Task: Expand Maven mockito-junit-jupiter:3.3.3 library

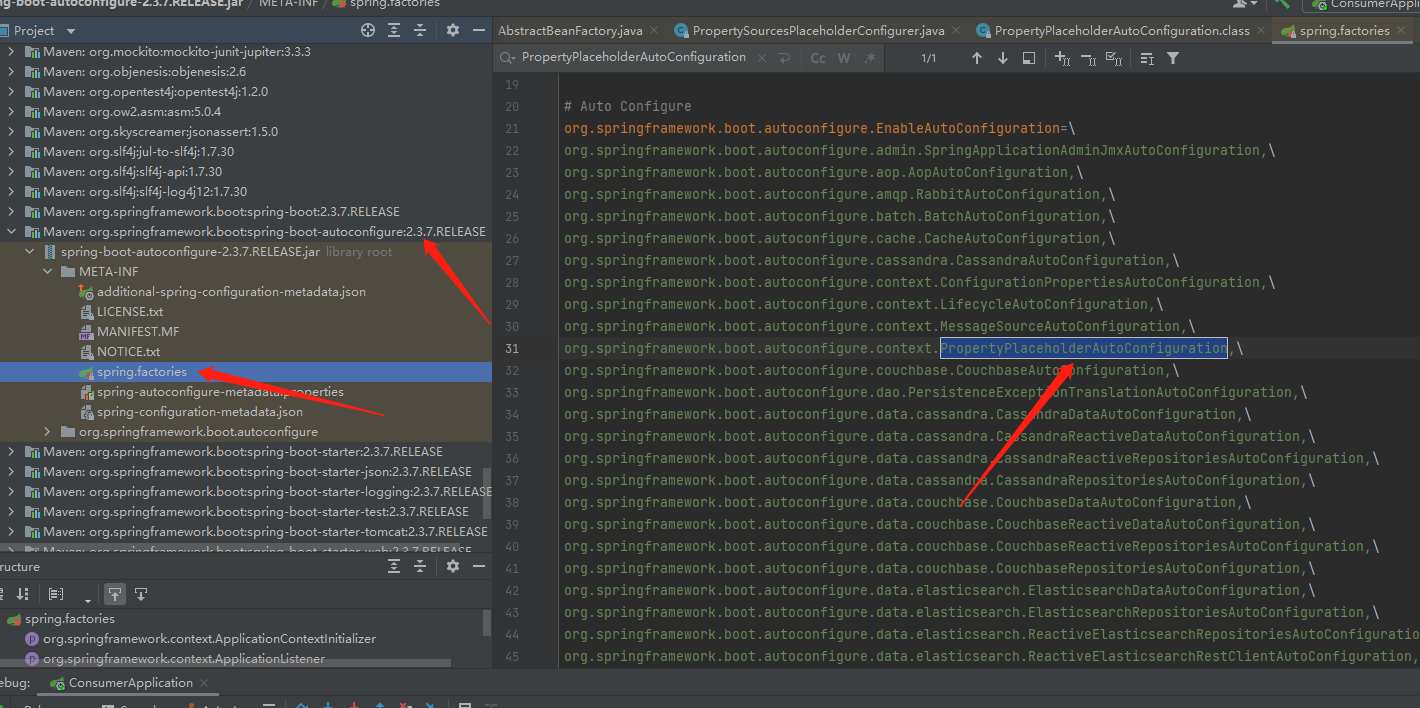Action: 12,51
